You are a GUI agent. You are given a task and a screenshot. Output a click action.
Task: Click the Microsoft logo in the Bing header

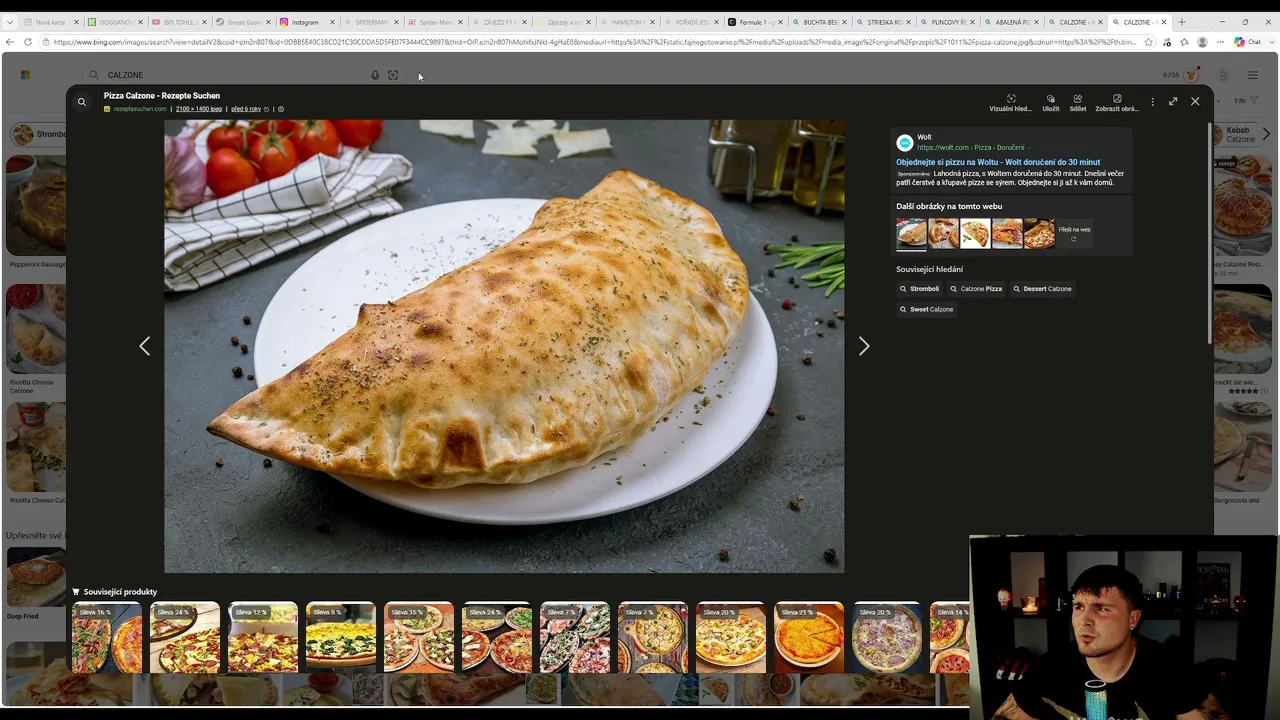click(x=25, y=75)
